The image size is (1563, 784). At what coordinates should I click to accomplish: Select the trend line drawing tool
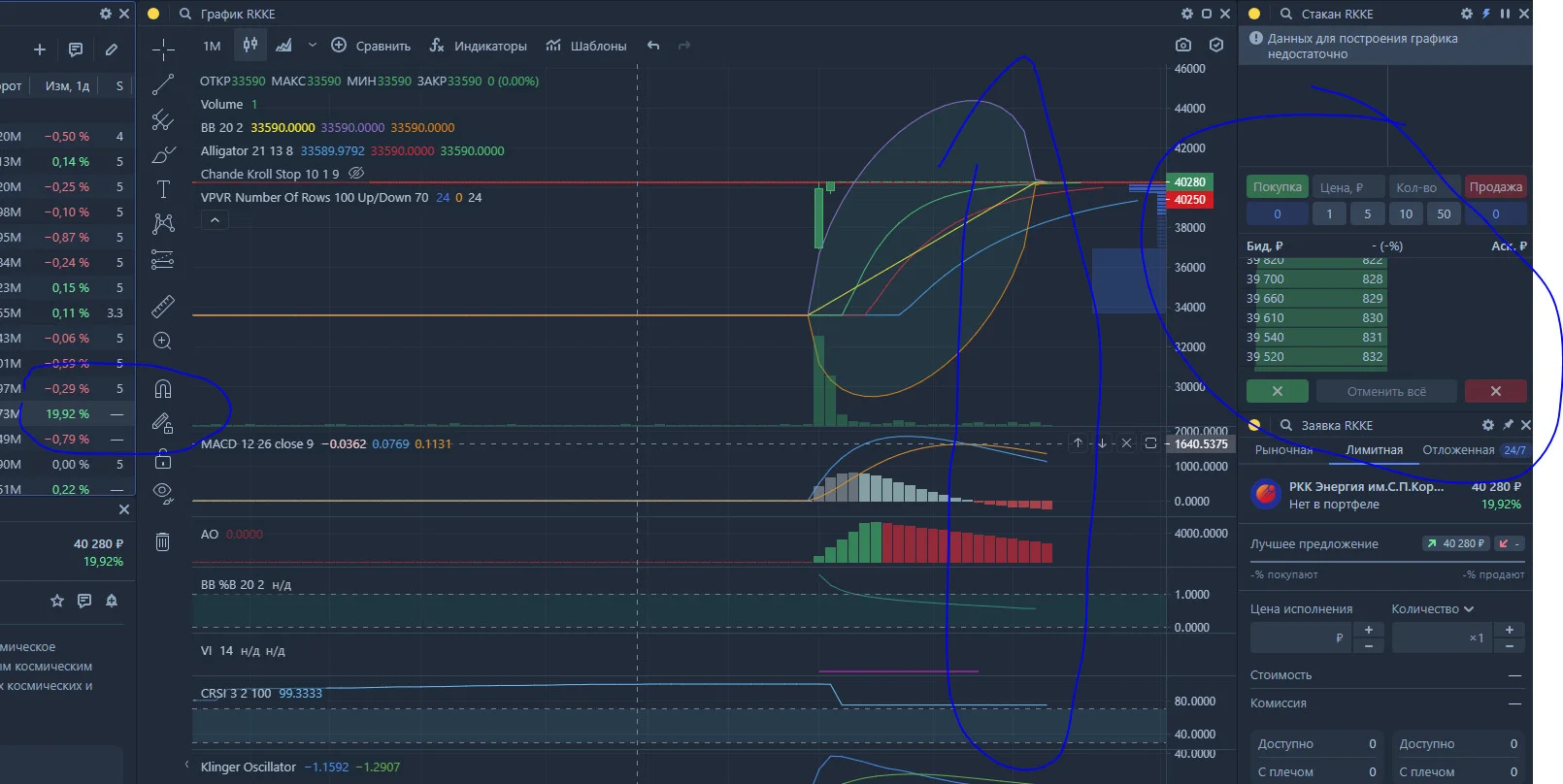point(163,84)
